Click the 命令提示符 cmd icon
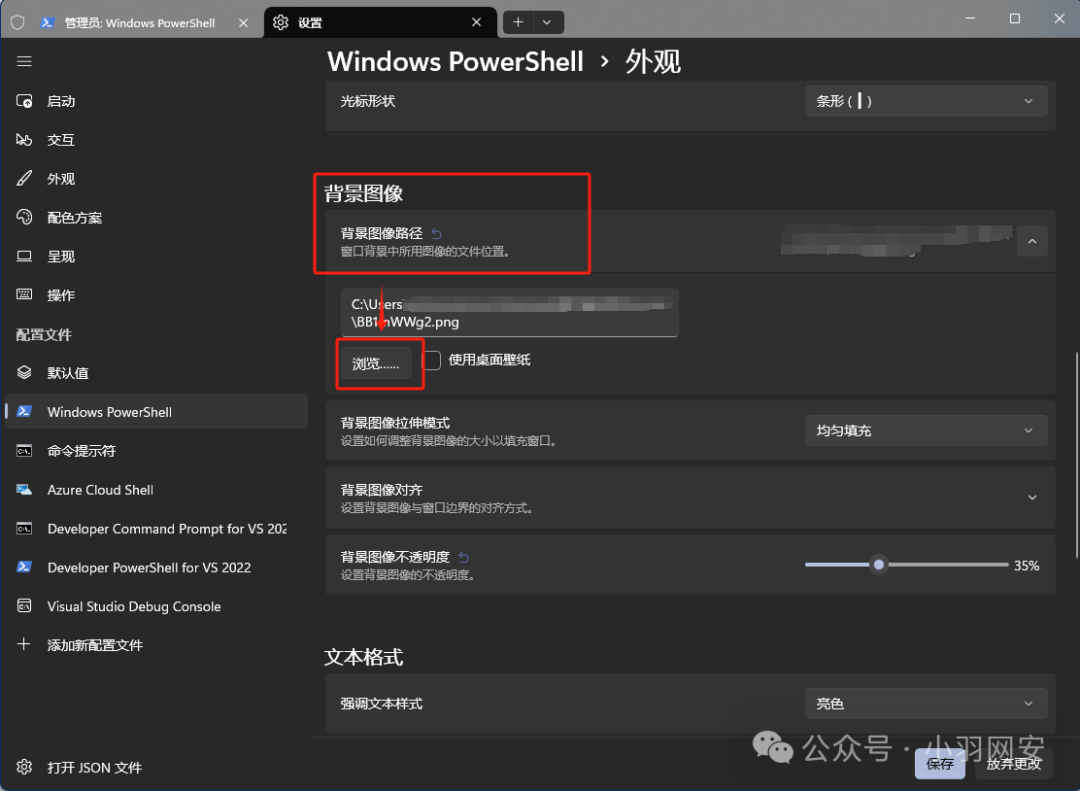Screen dimensions: 1080x791 click(x=24, y=451)
